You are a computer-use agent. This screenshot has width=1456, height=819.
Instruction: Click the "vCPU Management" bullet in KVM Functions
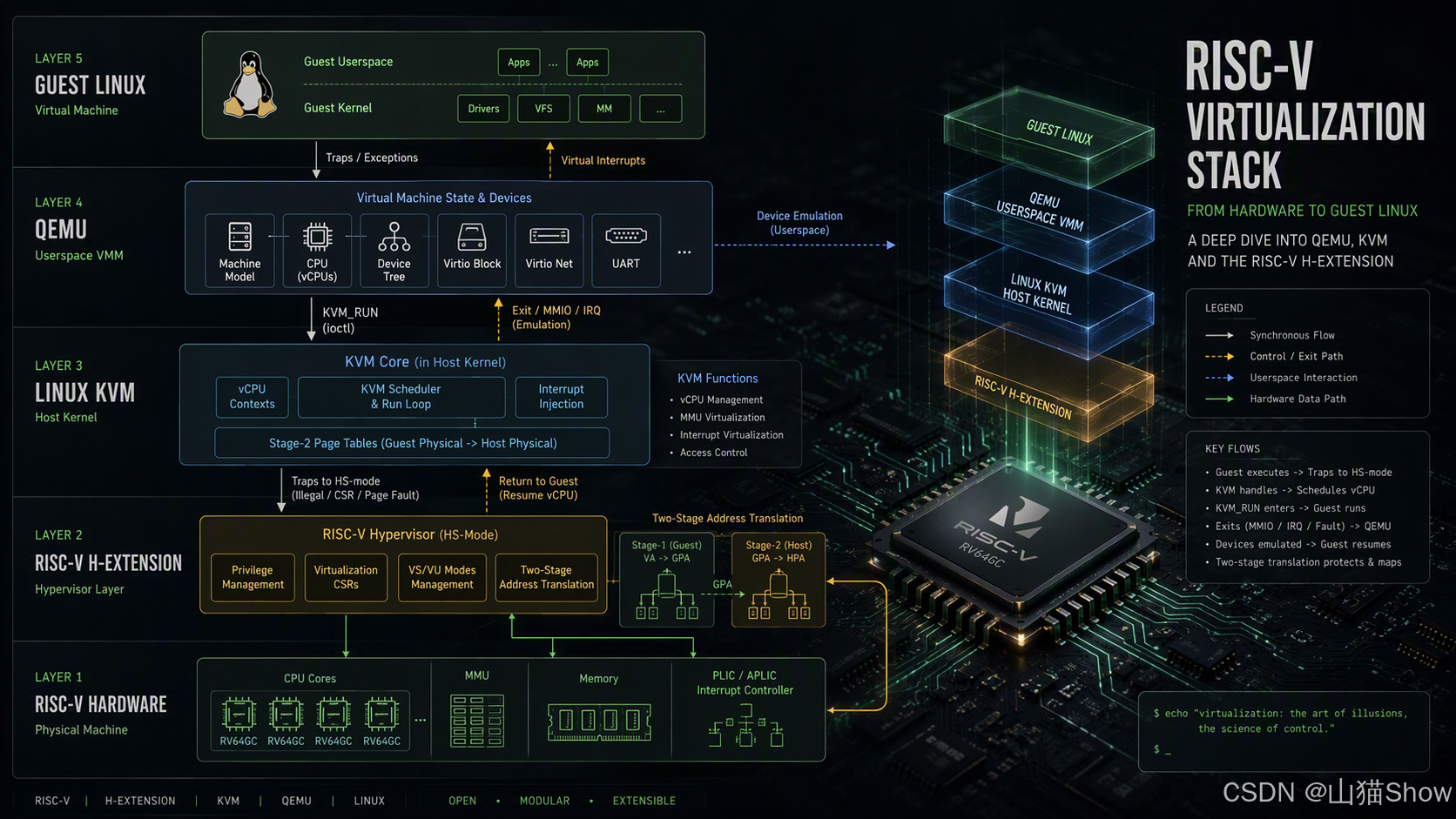click(x=721, y=399)
